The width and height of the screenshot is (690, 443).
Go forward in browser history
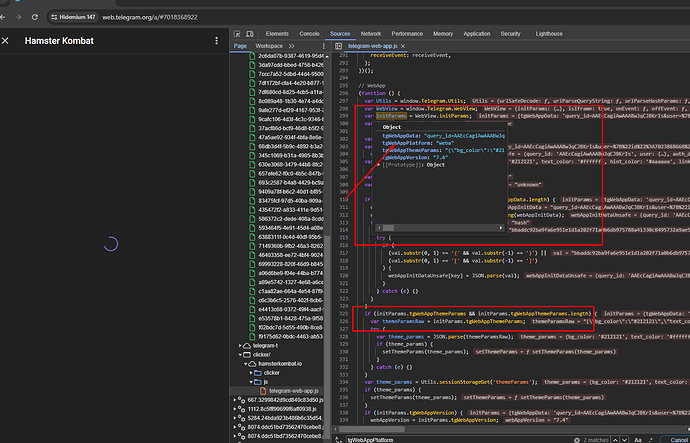[18, 17]
